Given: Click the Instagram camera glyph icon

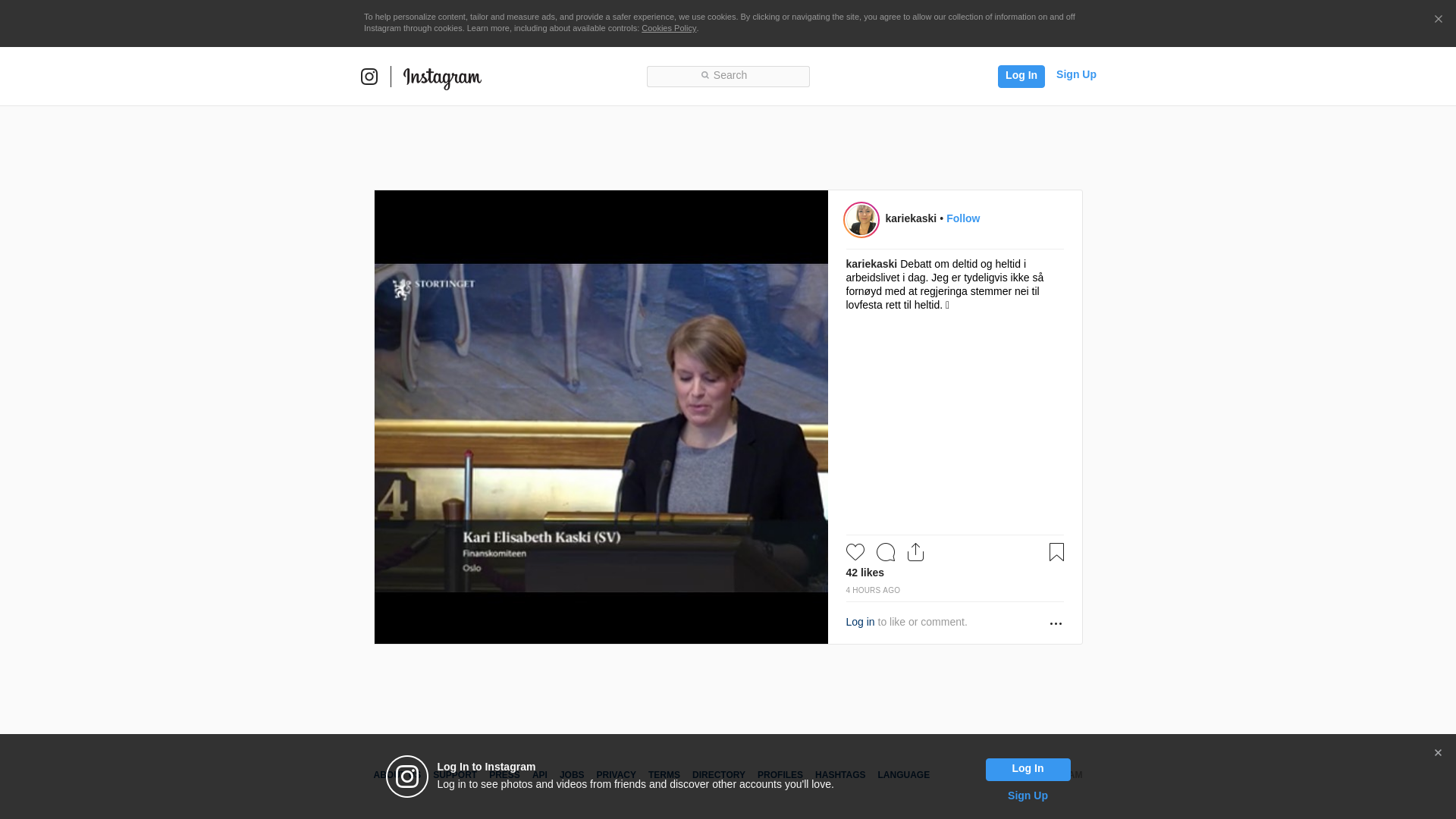Looking at the screenshot, I should click(x=369, y=77).
